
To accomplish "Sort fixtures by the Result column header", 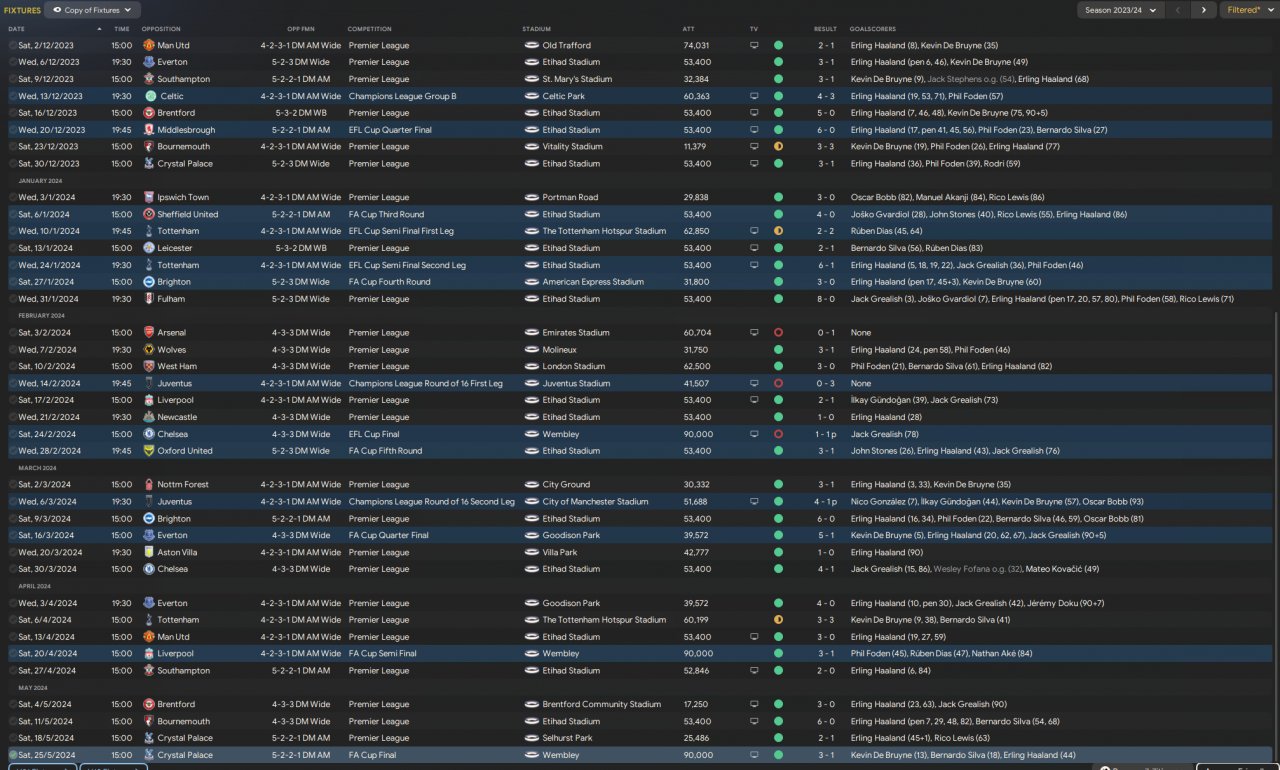I will pos(825,29).
